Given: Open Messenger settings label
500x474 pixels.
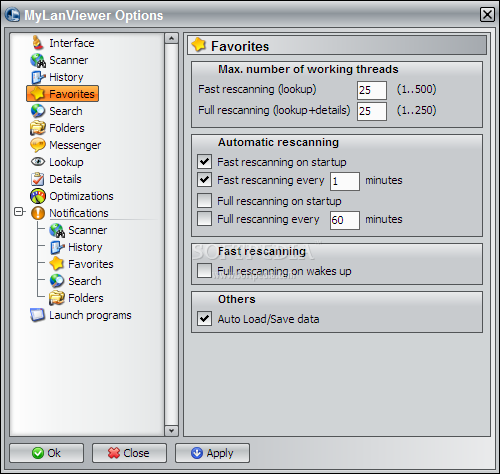Looking at the screenshot, I should [x=75, y=145].
